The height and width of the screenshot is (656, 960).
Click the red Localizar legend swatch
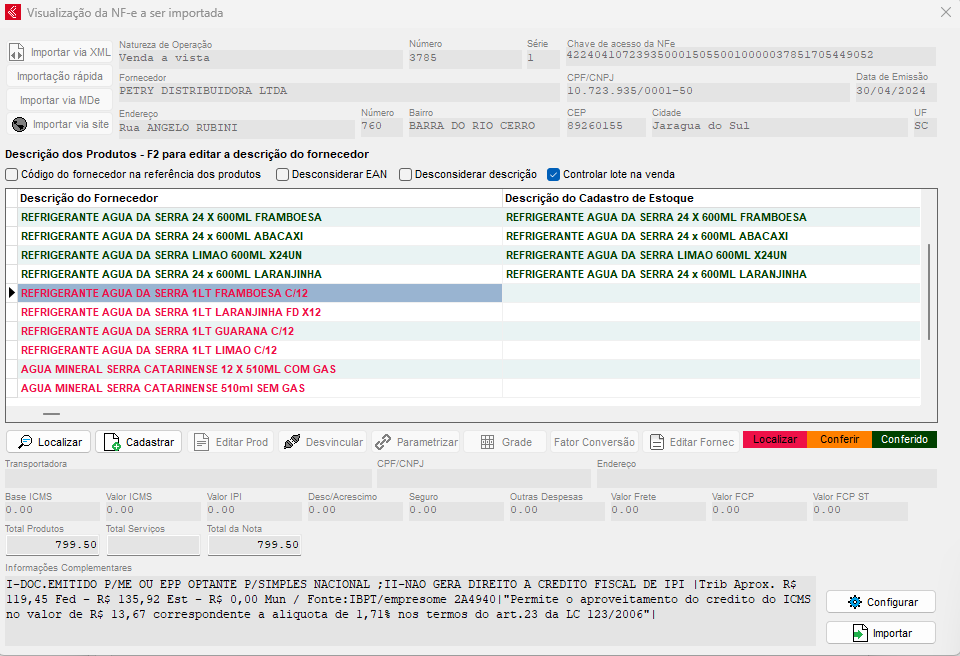[x=775, y=440]
